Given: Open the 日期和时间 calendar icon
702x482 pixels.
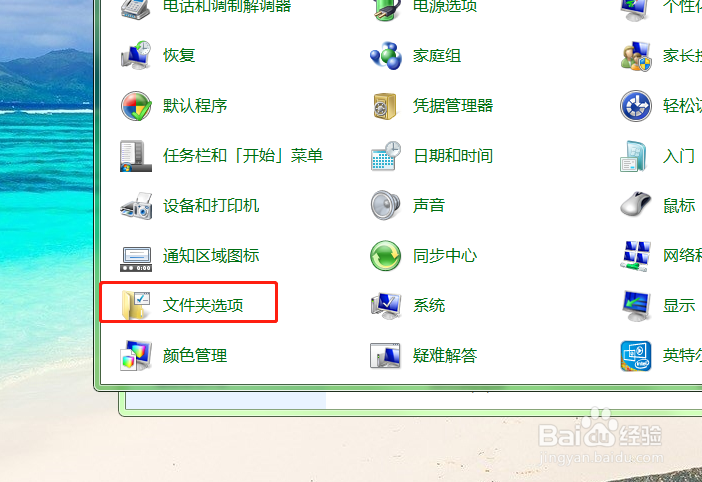Looking at the screenshot, I should [x=385, y=156].
